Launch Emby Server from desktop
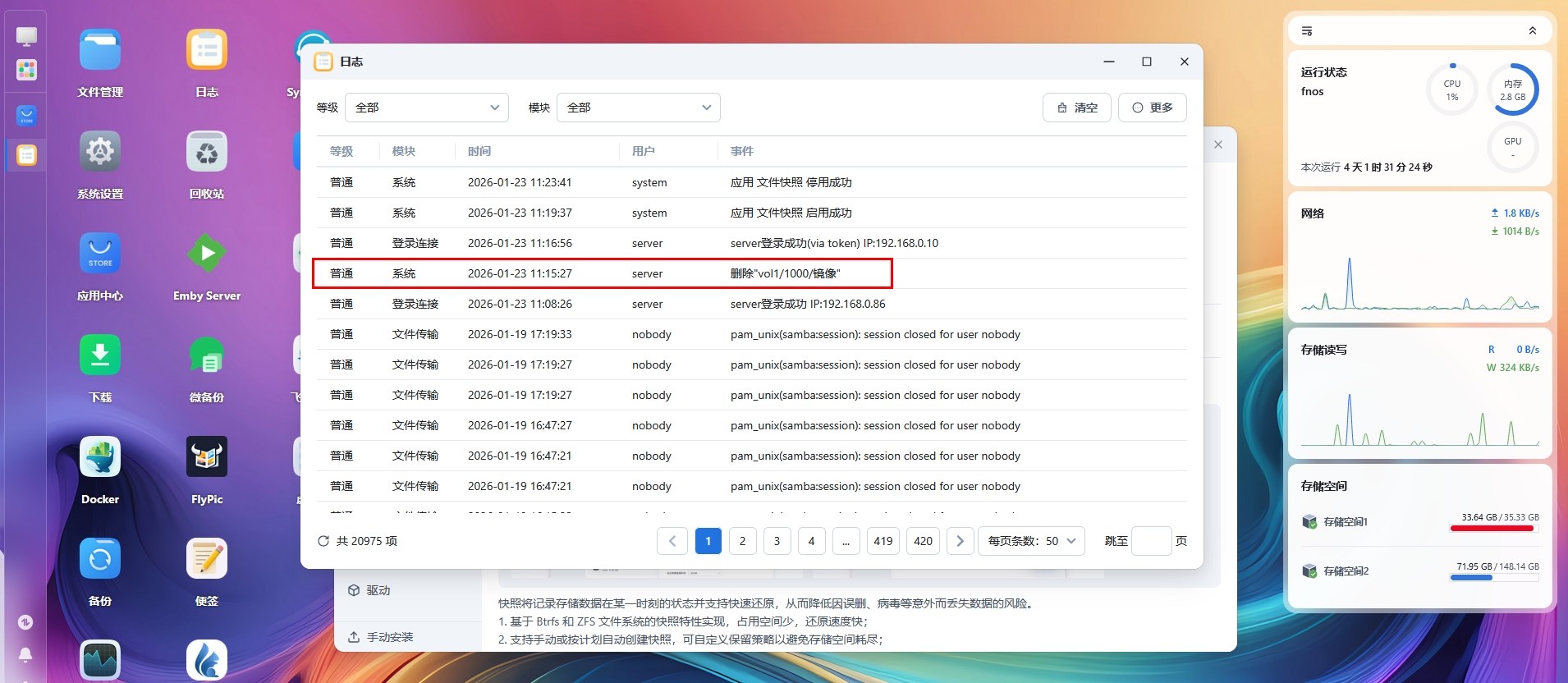Viewport: 1568px width, 683px height. pos(207,254)
